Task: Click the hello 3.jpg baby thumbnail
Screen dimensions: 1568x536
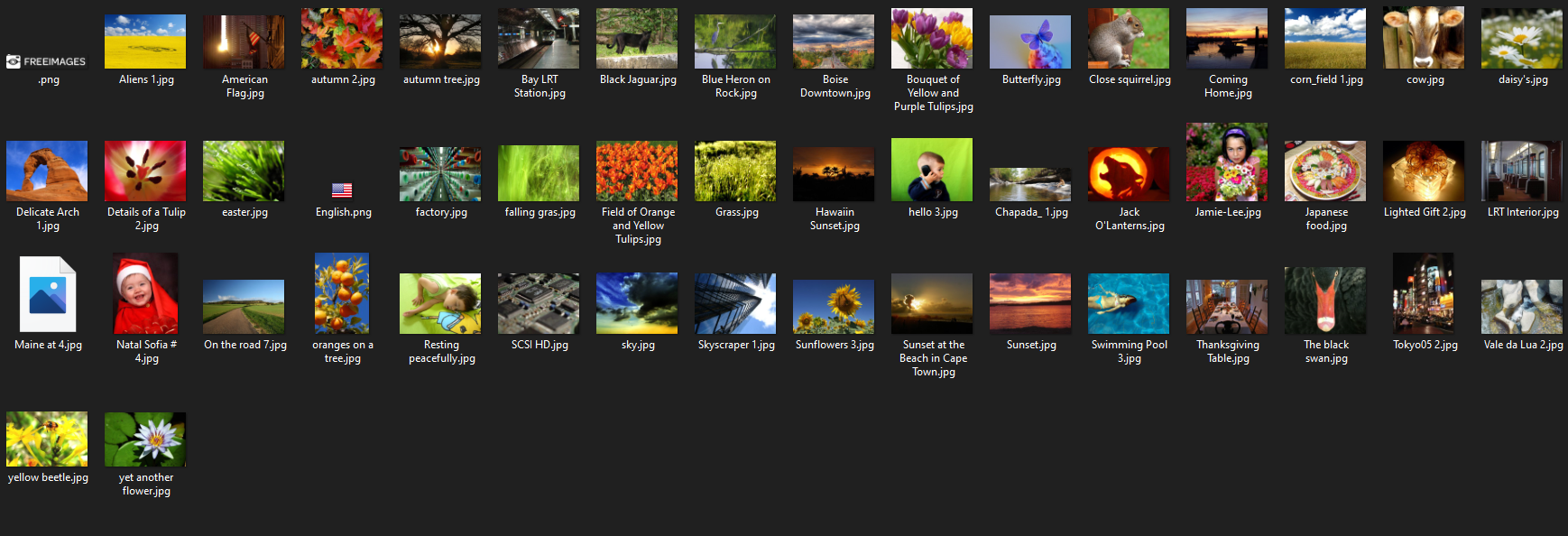Action: pos(932,170)
